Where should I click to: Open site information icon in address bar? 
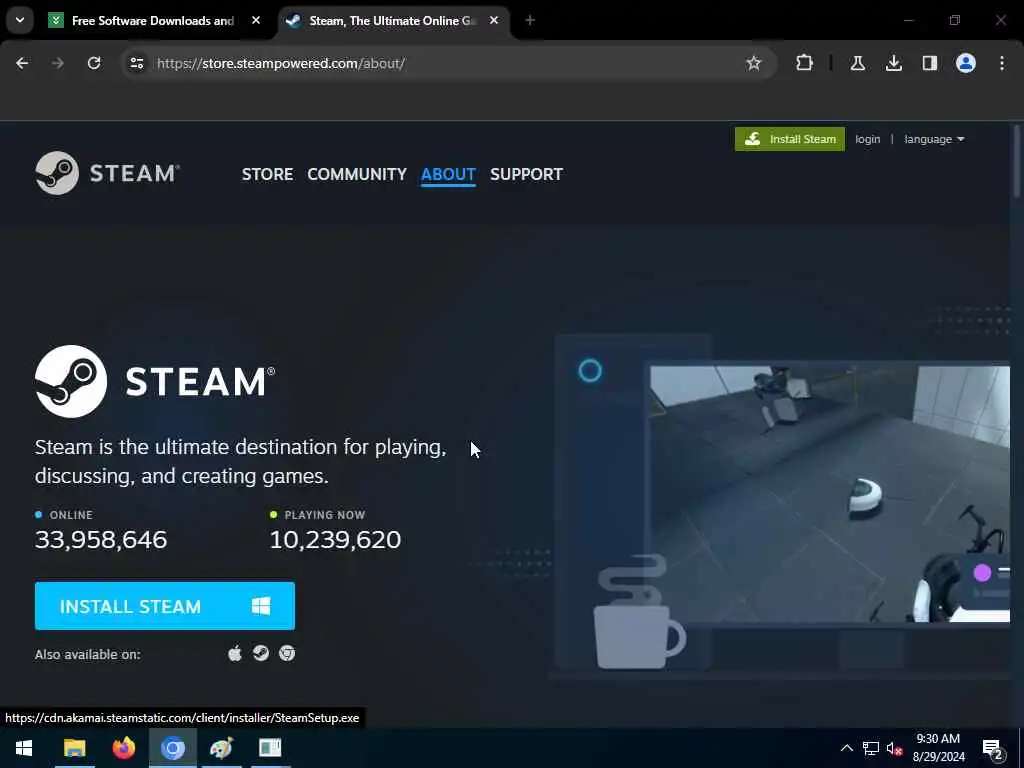point(136,63)
